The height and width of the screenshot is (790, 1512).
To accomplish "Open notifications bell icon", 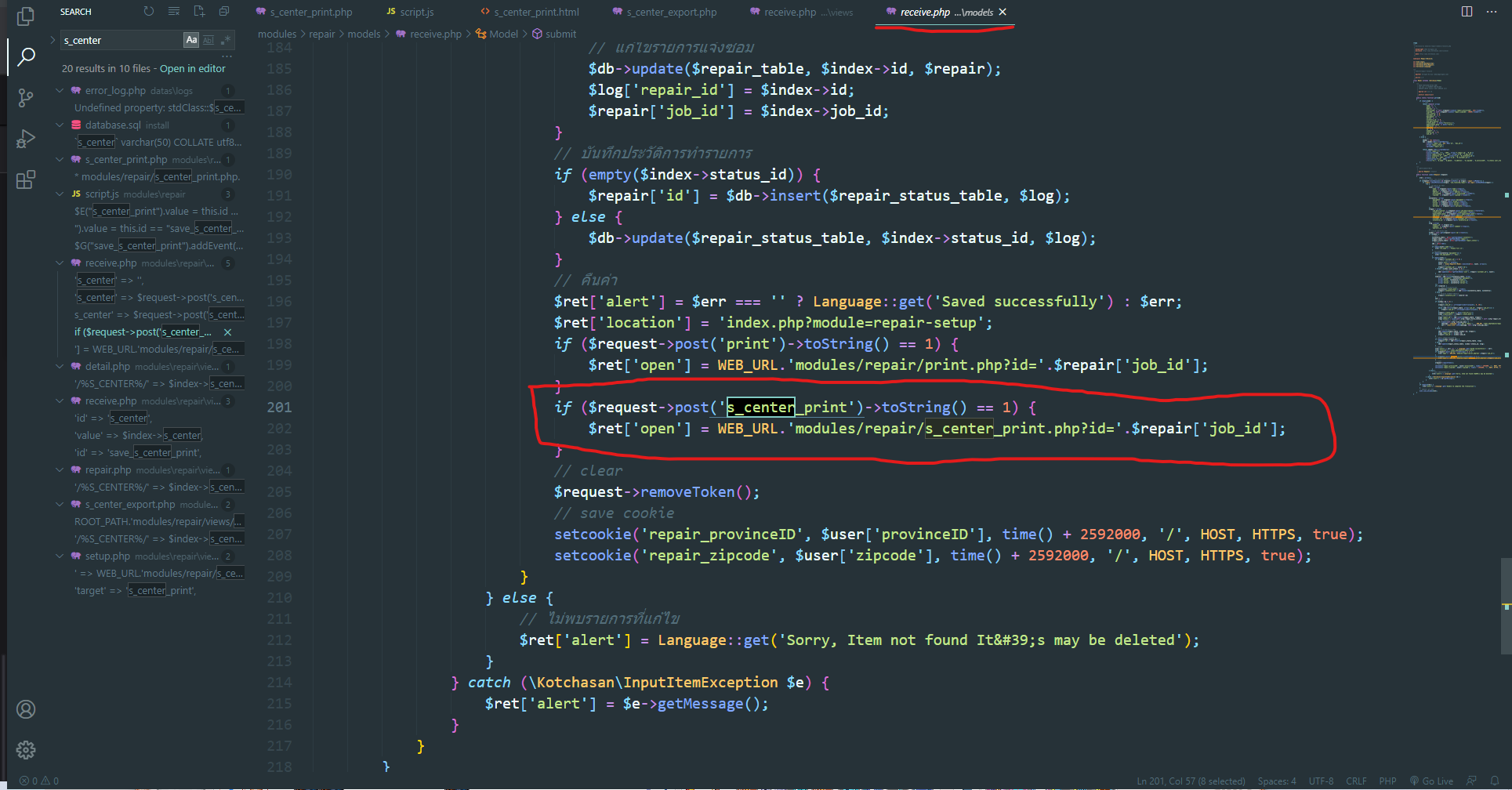I will tap(1495, 781).
